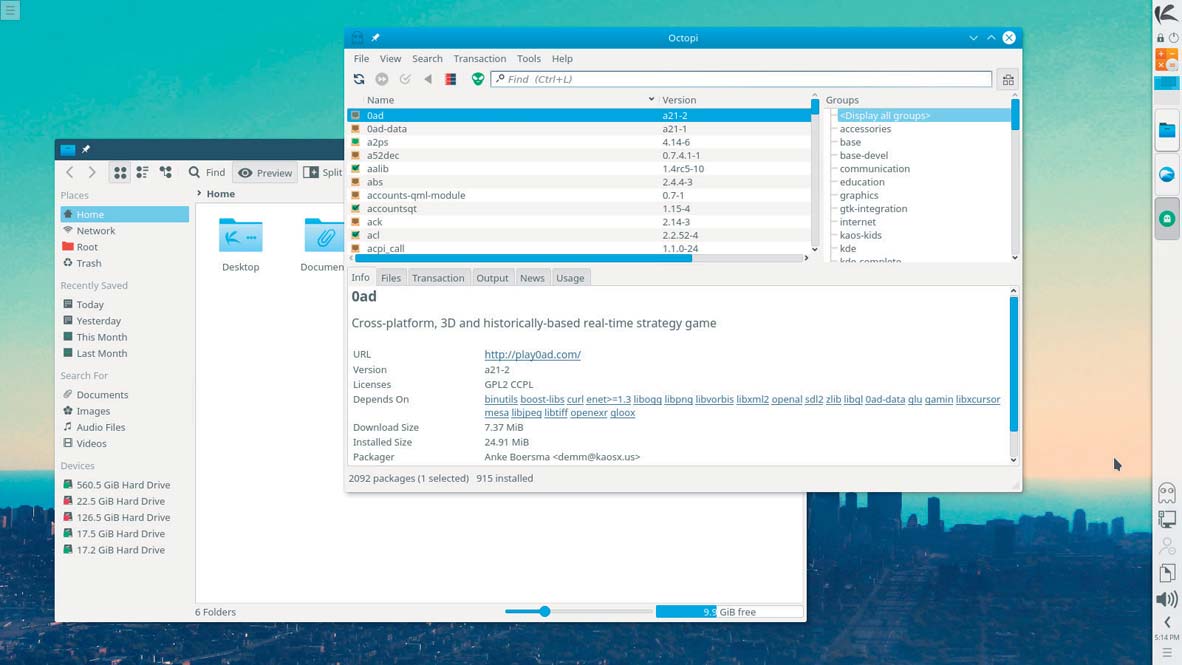Open the View menu in Octopi
This screenshot has height=665, width=1182.
[x=390, y=59]
